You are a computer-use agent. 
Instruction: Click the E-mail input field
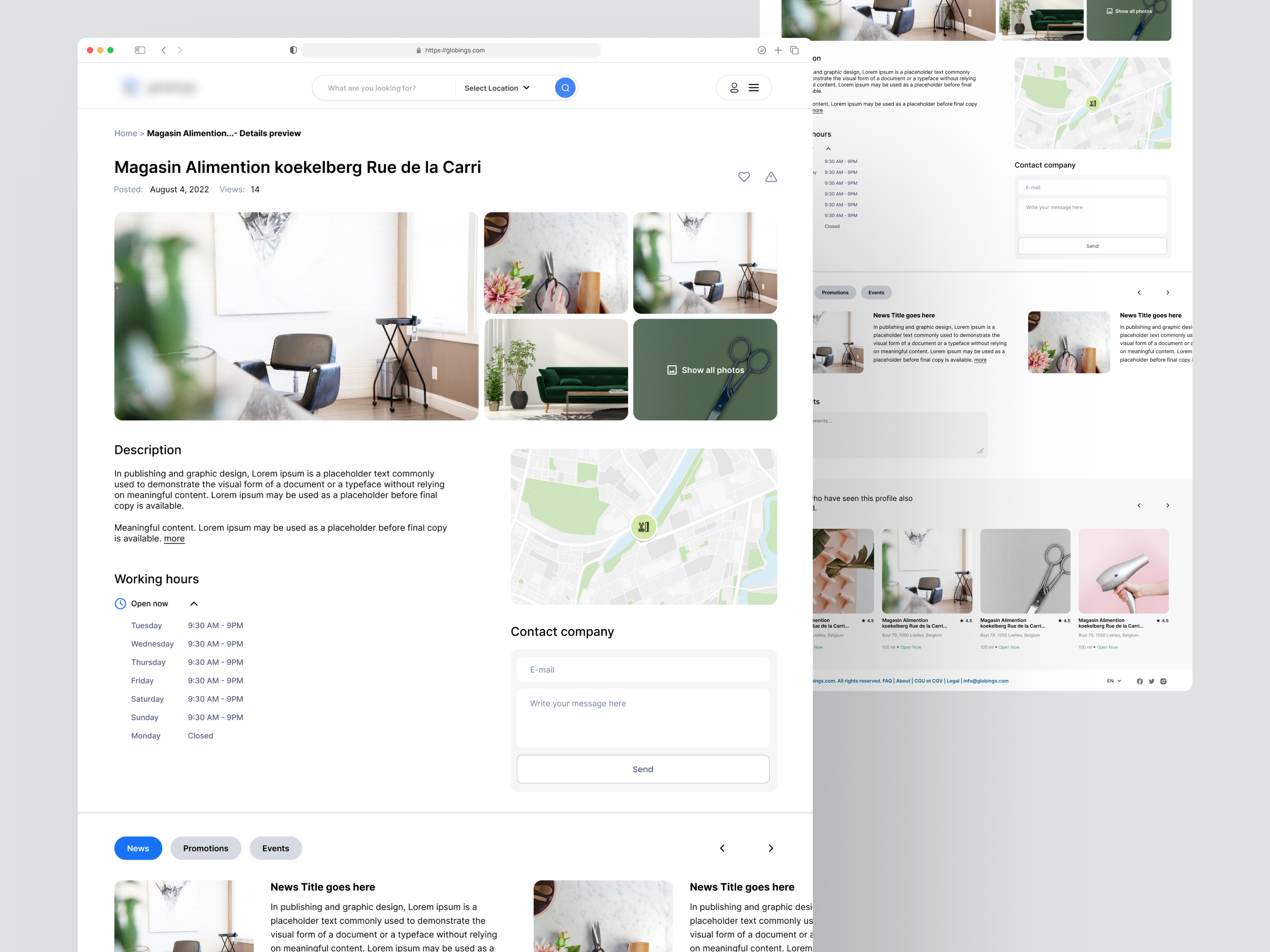pos(643,669)
